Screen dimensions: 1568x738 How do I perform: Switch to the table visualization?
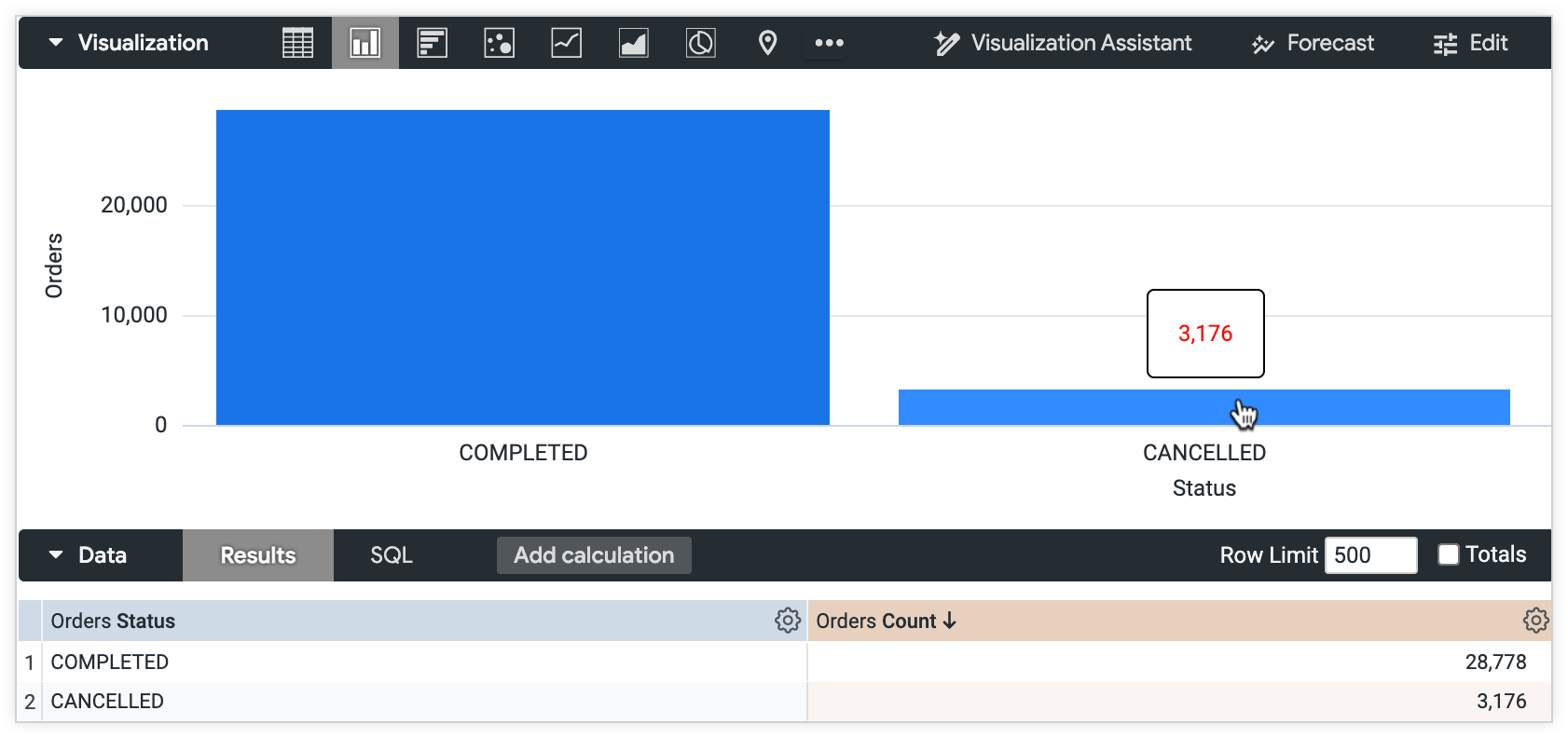tap(296, 42)
